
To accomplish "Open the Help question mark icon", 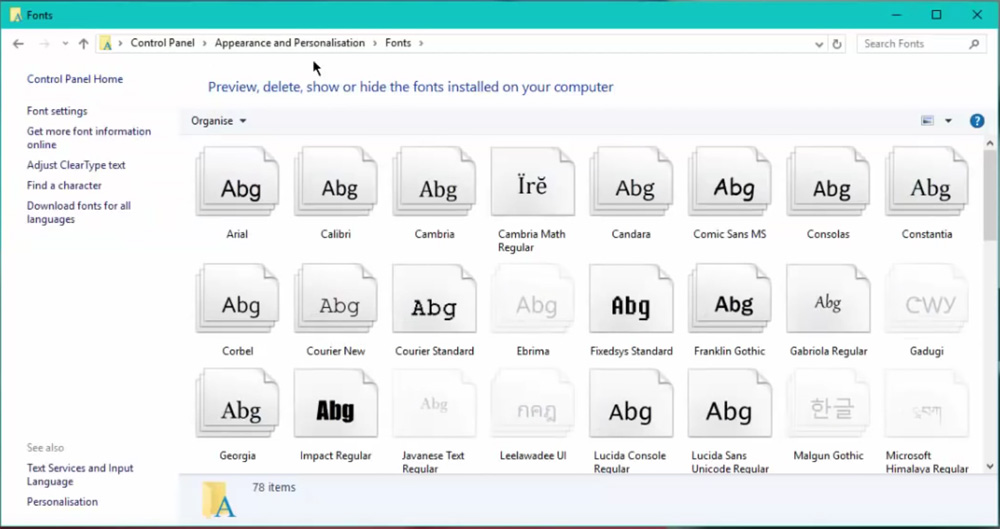I will tap(976, 121).
